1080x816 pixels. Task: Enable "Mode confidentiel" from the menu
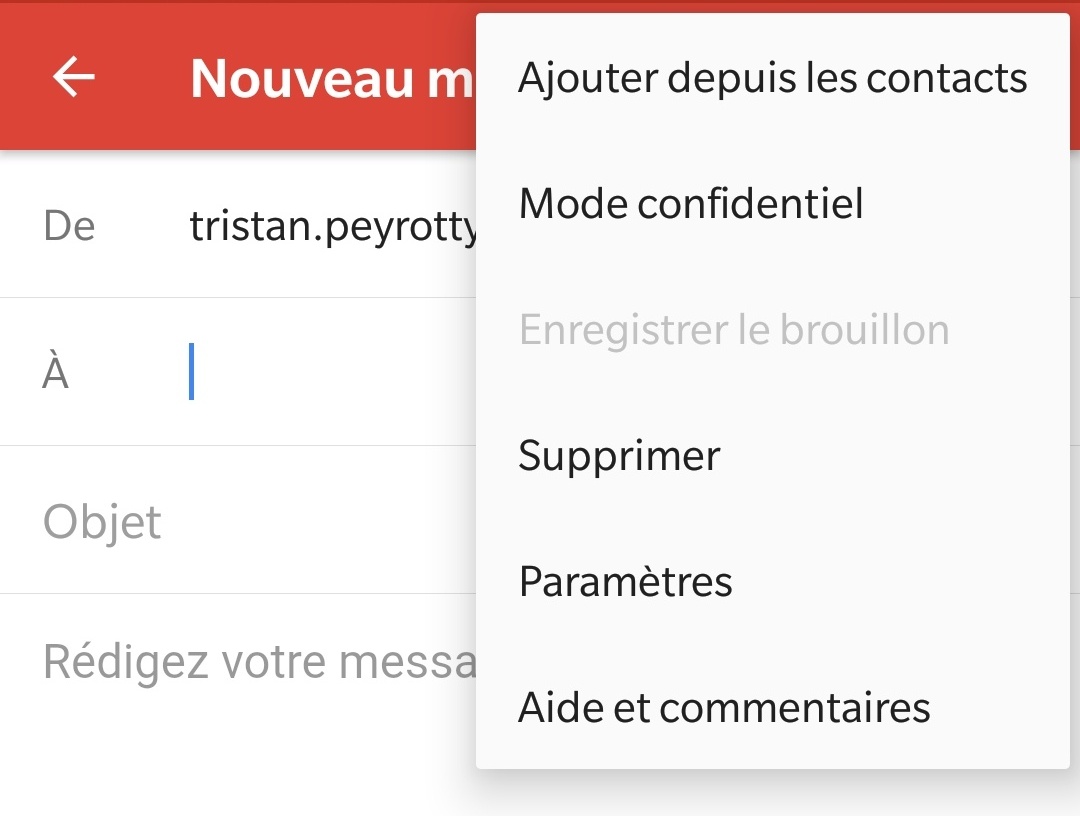tap(691, 204)
